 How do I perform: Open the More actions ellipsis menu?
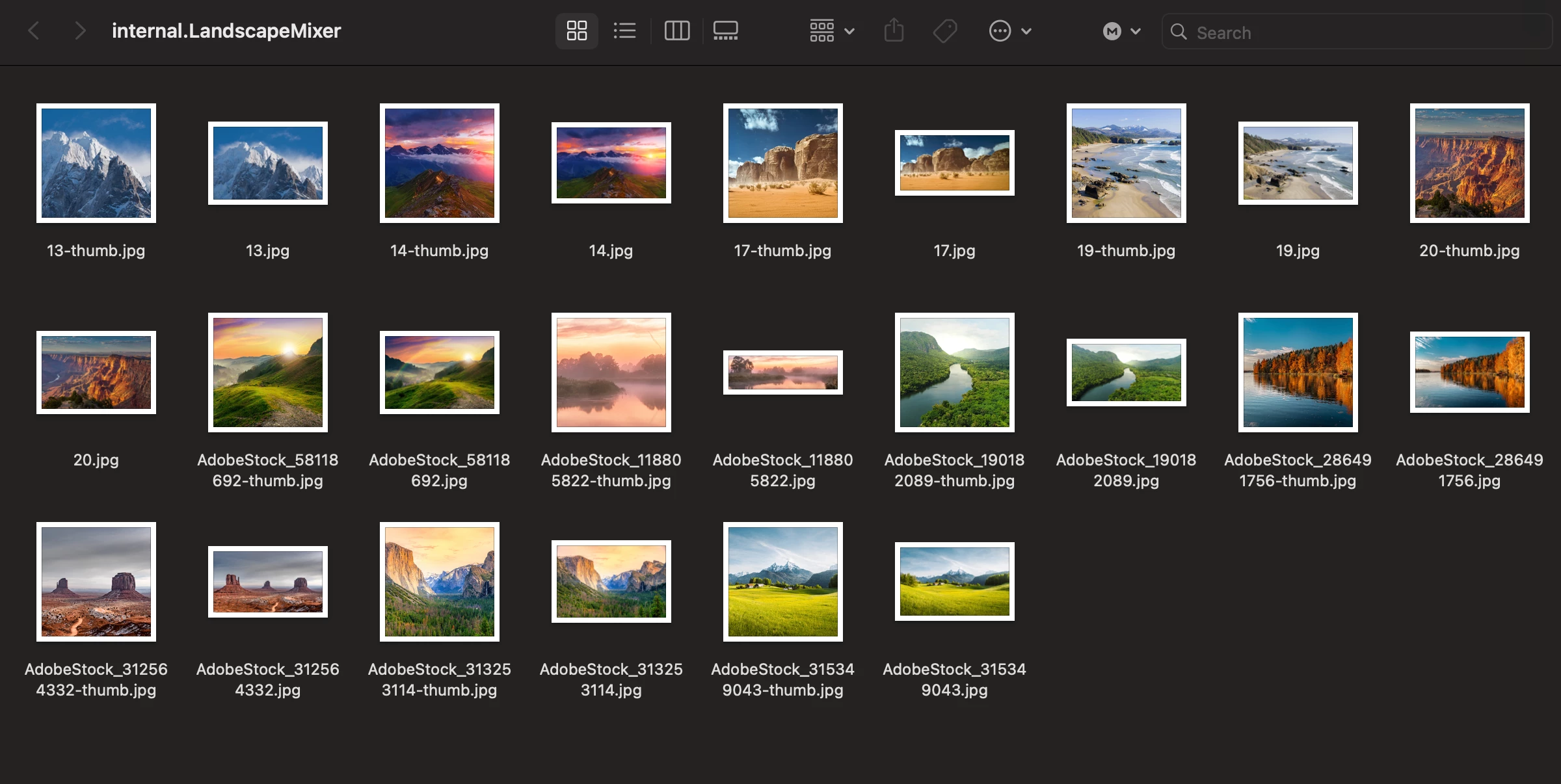tap(1009, 31)
